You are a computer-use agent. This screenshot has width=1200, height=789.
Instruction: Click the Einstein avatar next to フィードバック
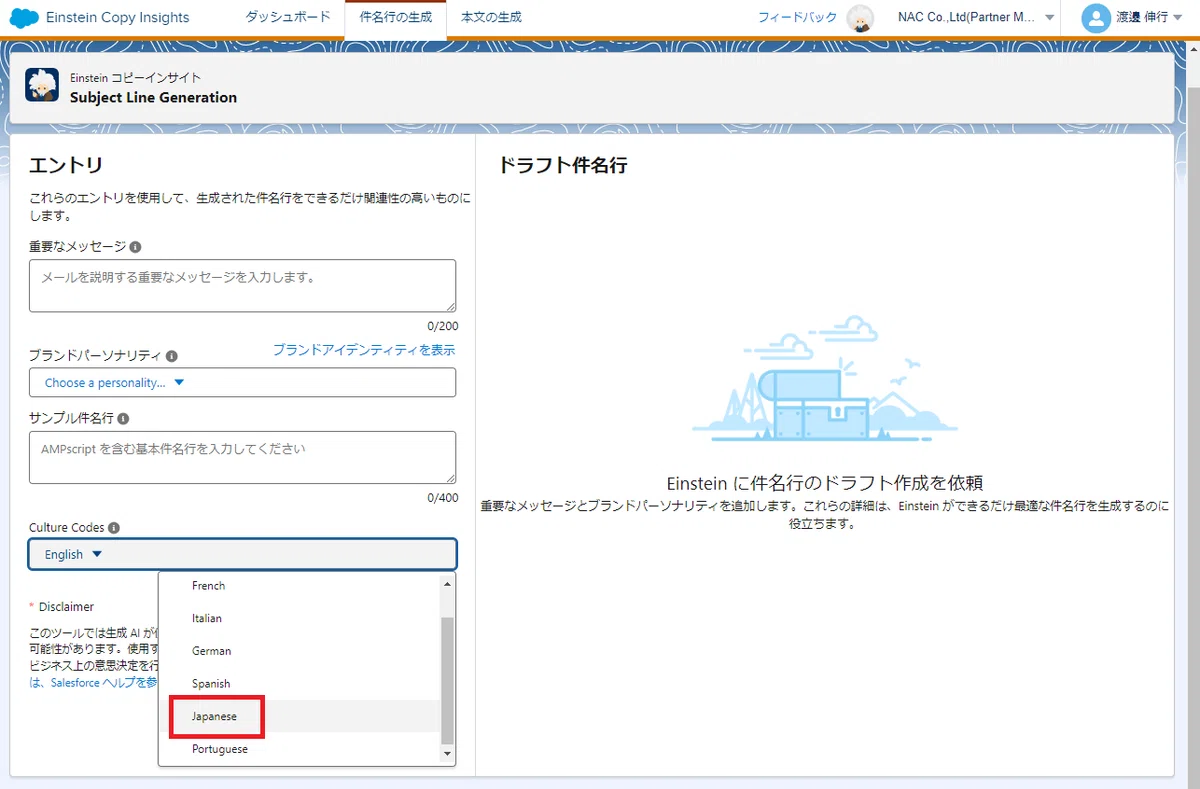pos(860,18)
